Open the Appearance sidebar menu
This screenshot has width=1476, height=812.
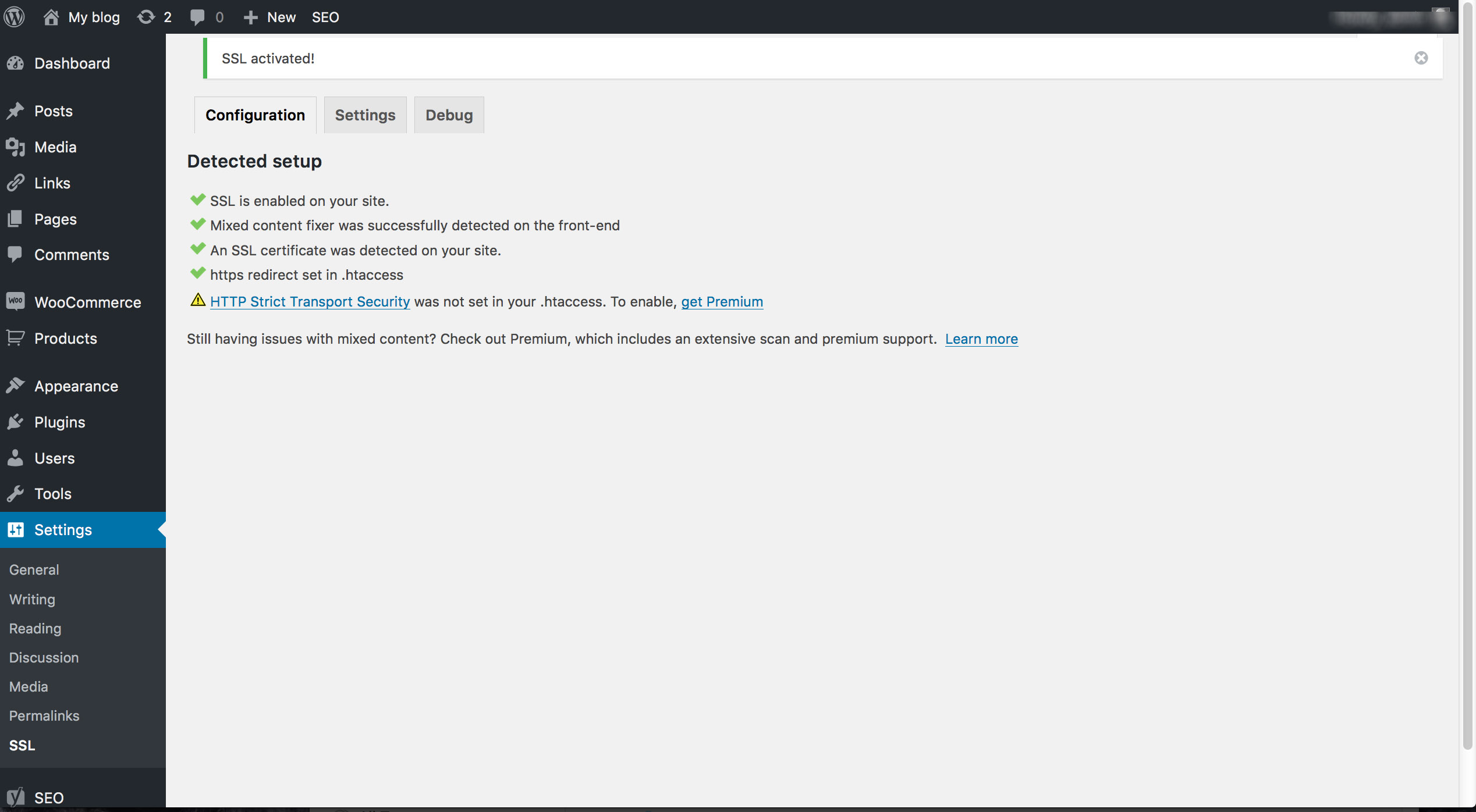pos(76,386)
